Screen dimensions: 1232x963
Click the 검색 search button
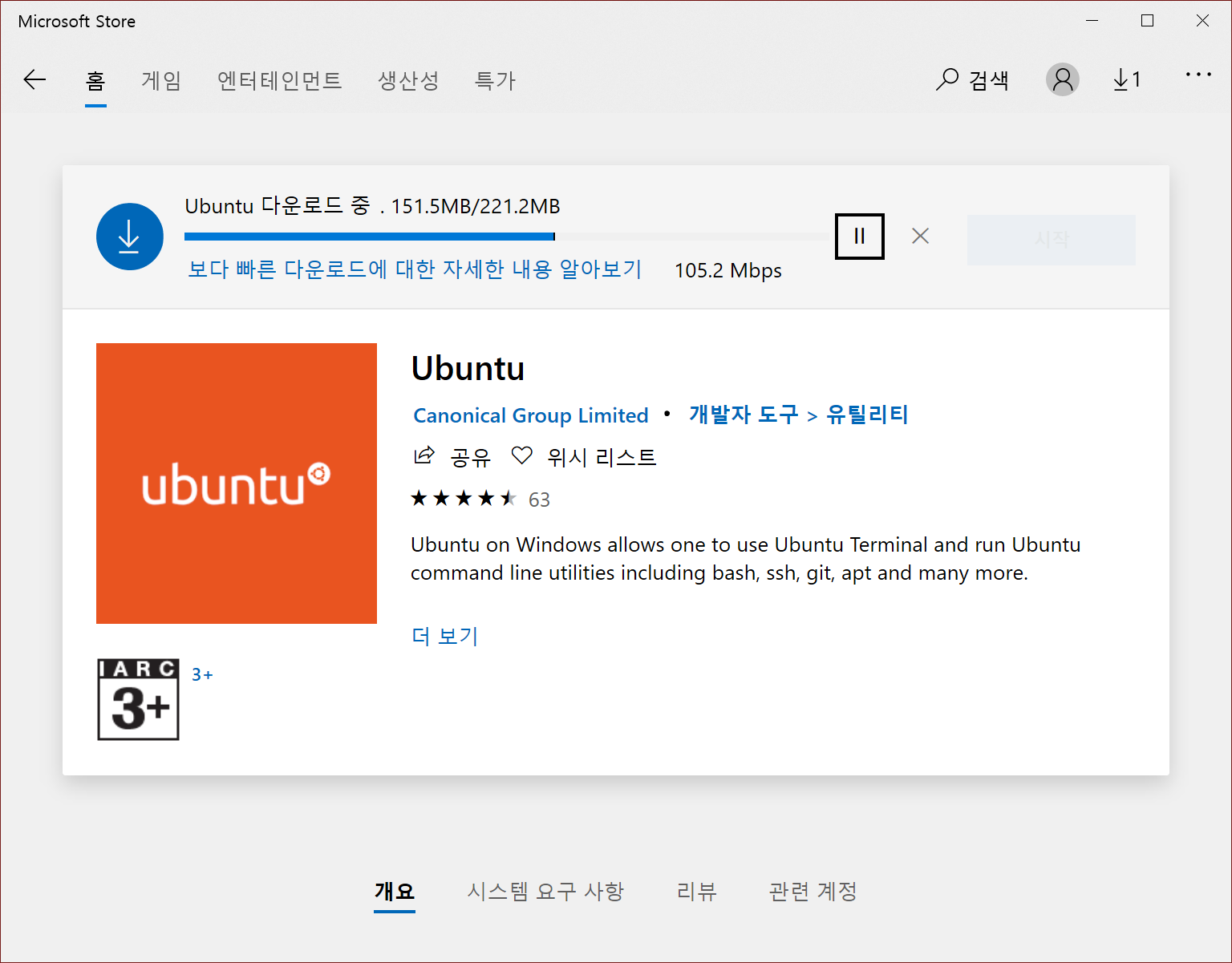(972, 79)
